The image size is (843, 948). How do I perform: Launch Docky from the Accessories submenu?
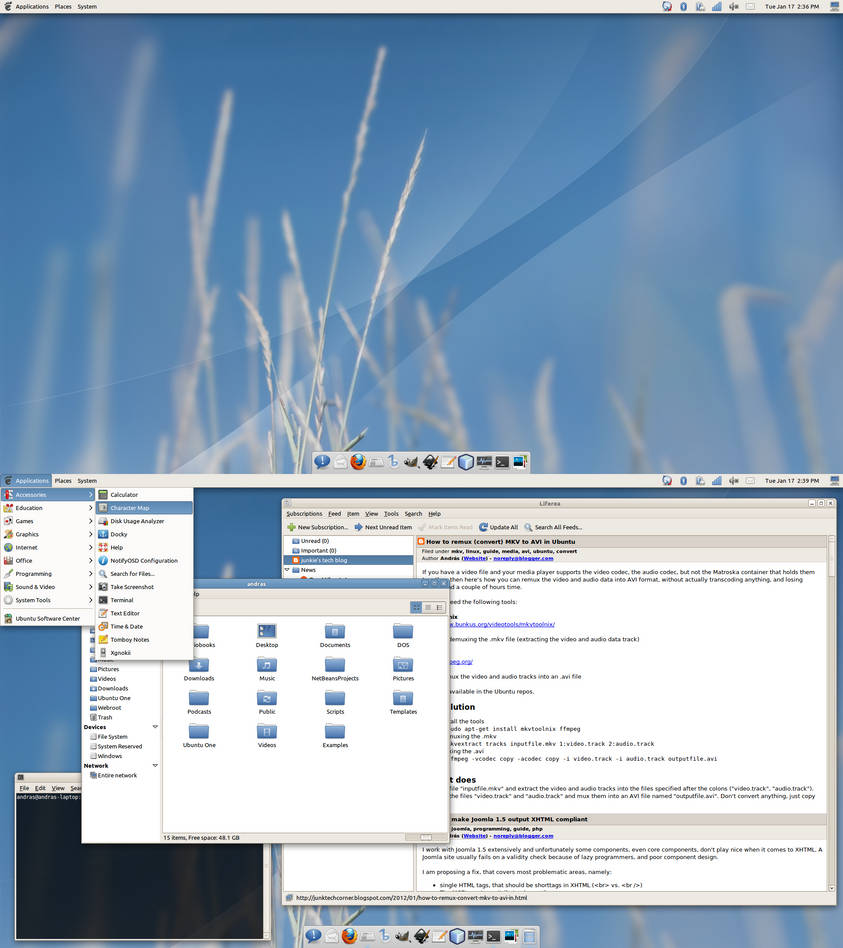click(x=145, y=534)
